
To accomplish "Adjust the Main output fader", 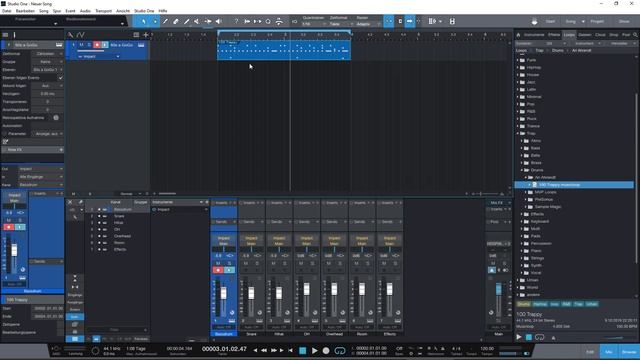I will pos(499,289).
